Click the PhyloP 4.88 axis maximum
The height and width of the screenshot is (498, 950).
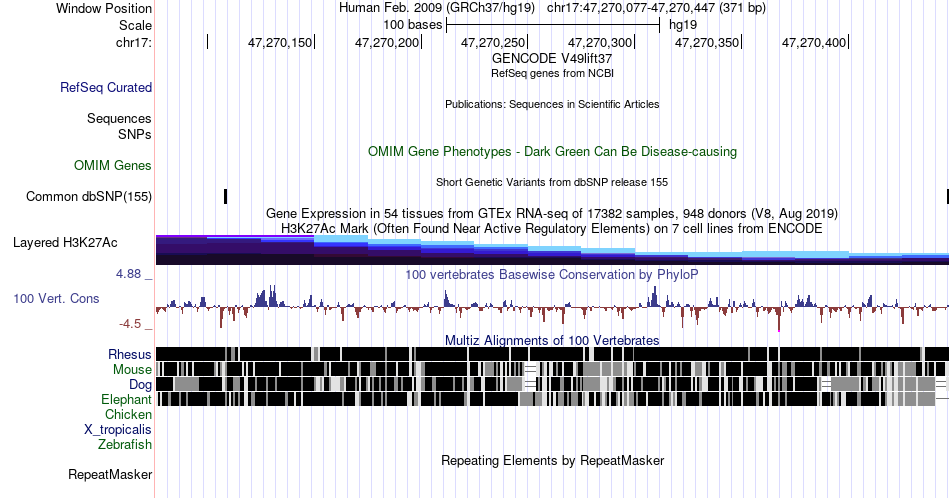tap(128, 274)
